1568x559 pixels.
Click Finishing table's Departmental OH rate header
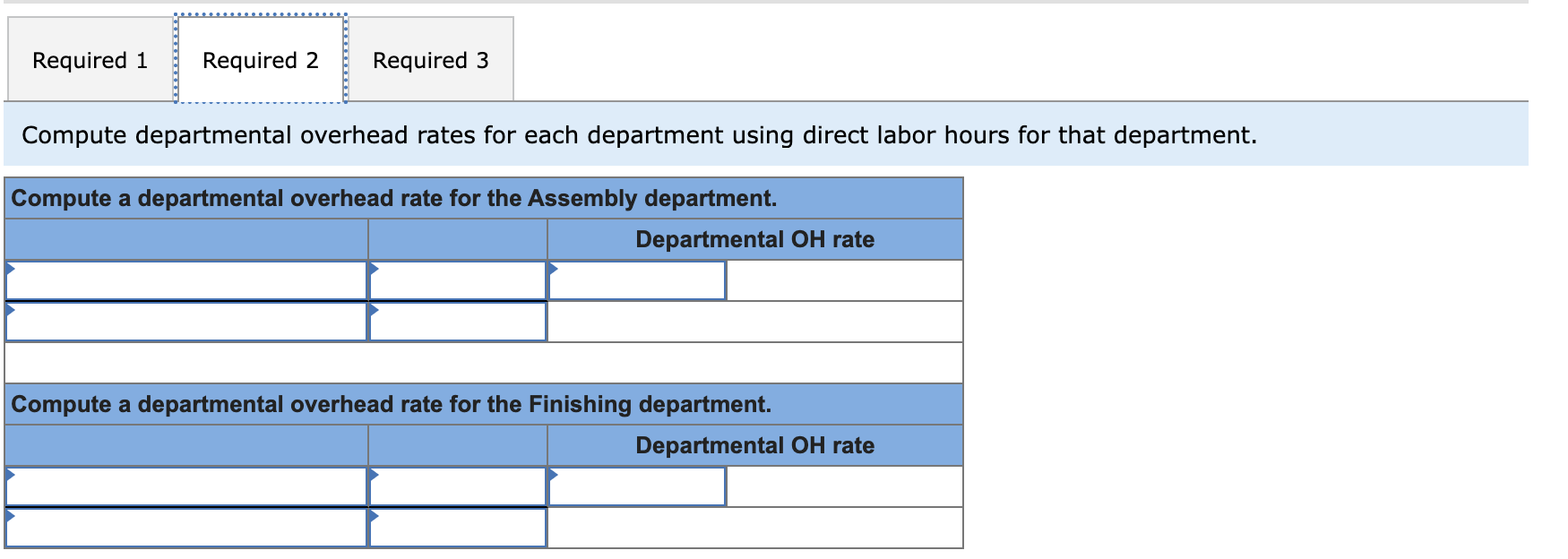(754, 445)
